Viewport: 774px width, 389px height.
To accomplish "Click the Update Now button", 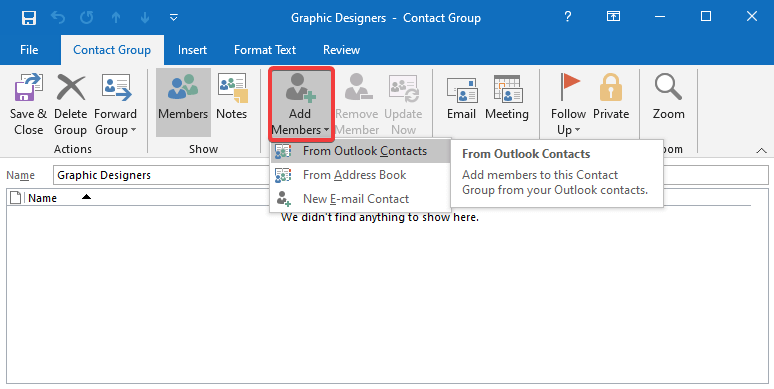I will click(x=403, y=104).
